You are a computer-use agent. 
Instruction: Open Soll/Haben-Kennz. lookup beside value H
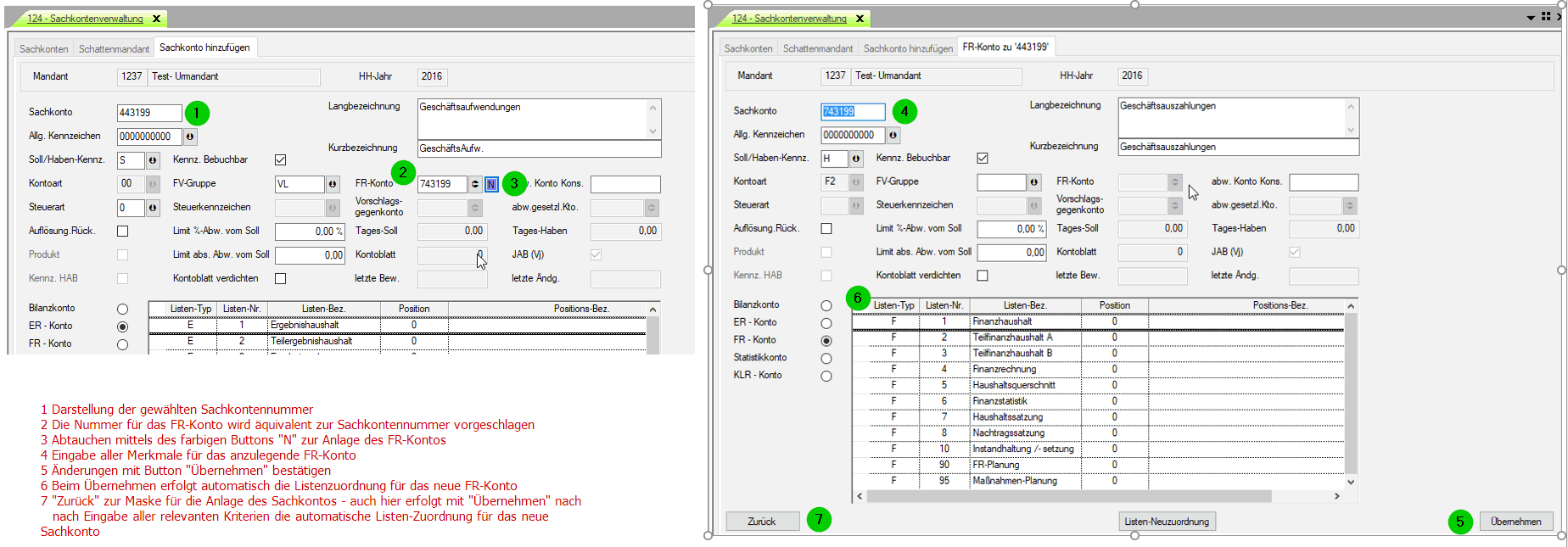coord(856,159)
